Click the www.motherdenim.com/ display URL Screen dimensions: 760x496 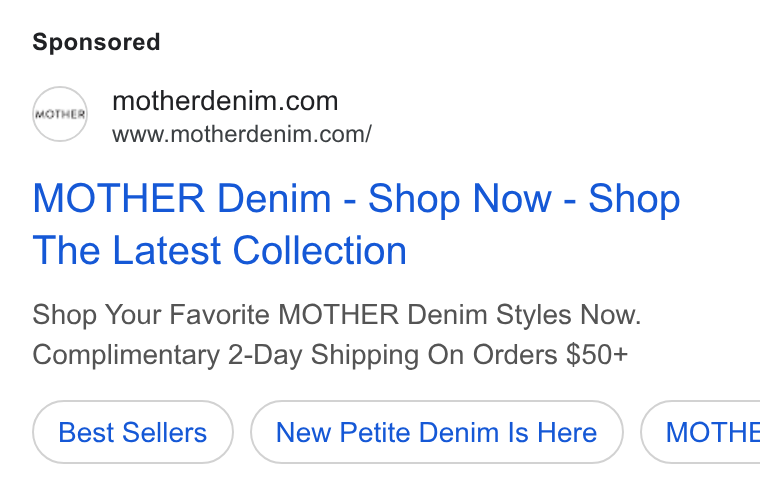pos(242,134)
